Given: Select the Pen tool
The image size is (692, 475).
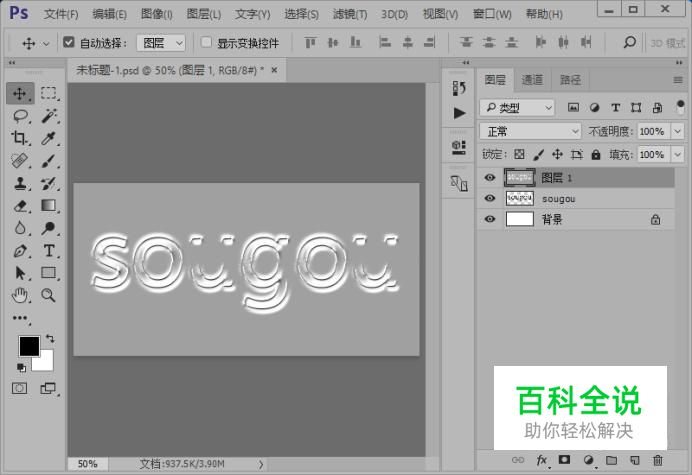Looking at the screenshot, I should (x=20, y=250).
